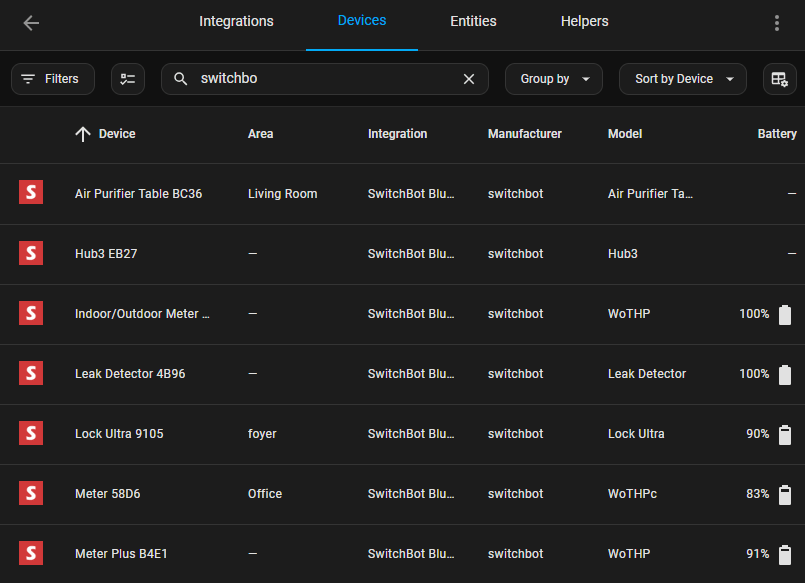This screenshot has width=805, height=583.
Task: Click SwitchBot icon for Hub3 EB27
Action: click(x=31, y=253)
